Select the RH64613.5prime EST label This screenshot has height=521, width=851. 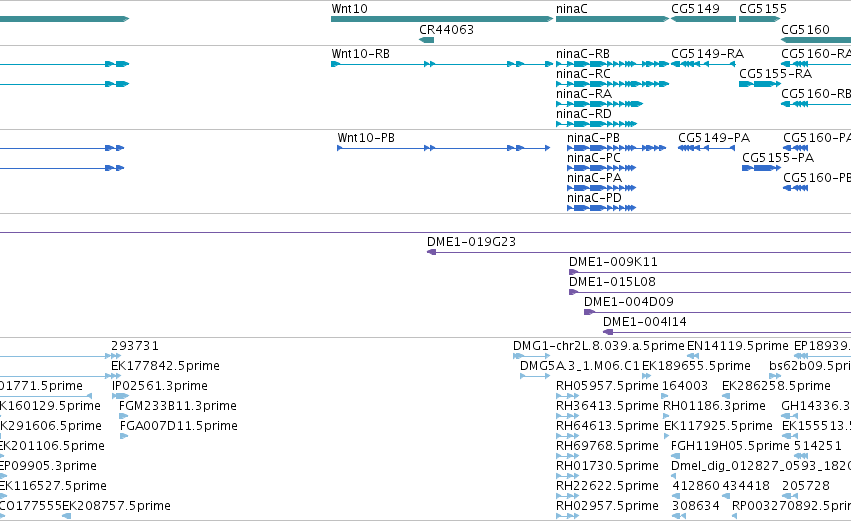click(x=607, y=426)
